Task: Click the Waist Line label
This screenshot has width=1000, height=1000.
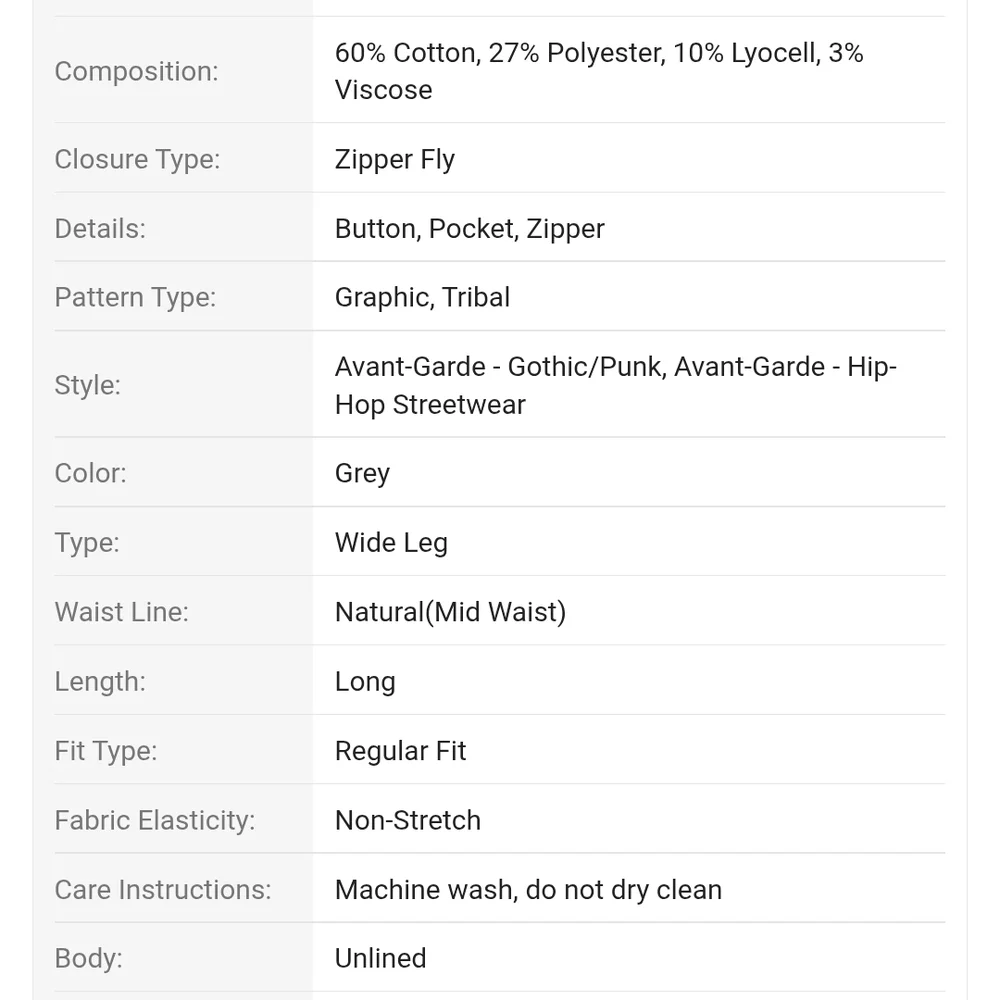Action: [122, 612]
